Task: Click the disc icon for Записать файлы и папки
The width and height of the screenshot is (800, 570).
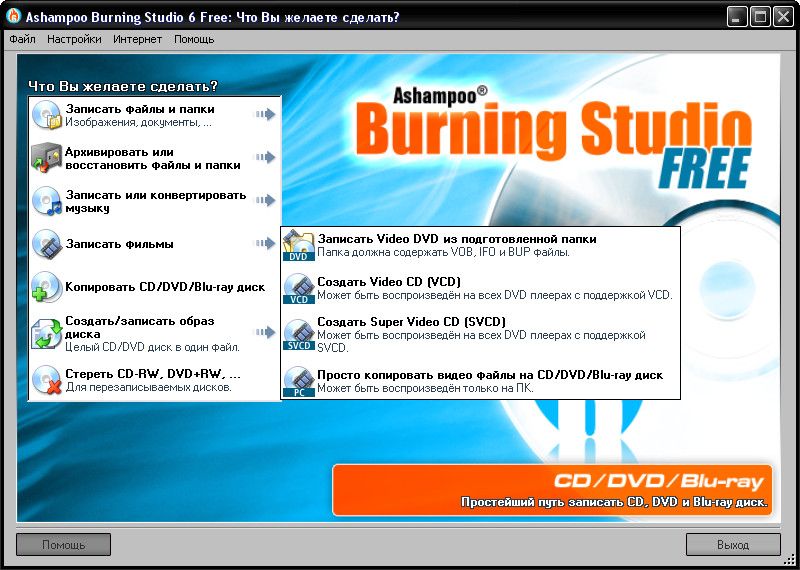Action: [47, 115]
